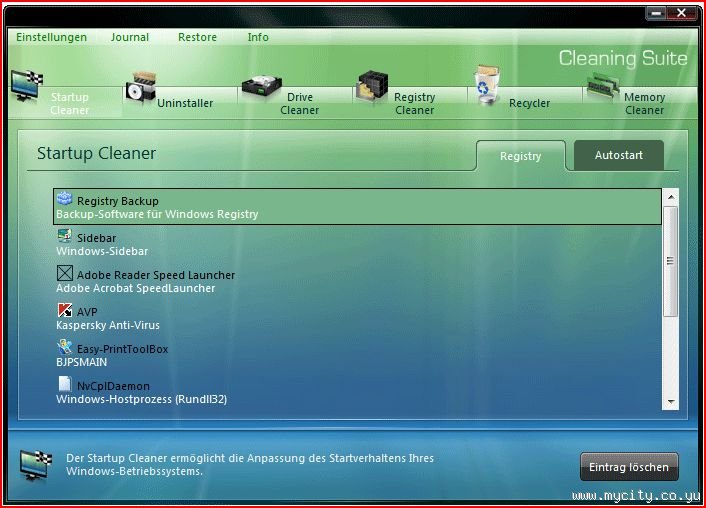
Task: Select the Registry Backup entry name
Action: pyautogui.click(x=118, y=201)
